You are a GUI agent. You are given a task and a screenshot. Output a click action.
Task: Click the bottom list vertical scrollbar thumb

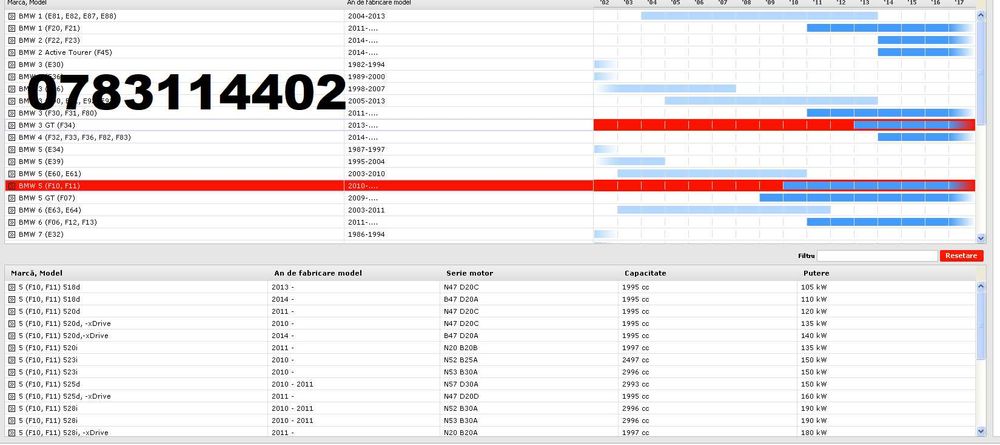point(981,325)
